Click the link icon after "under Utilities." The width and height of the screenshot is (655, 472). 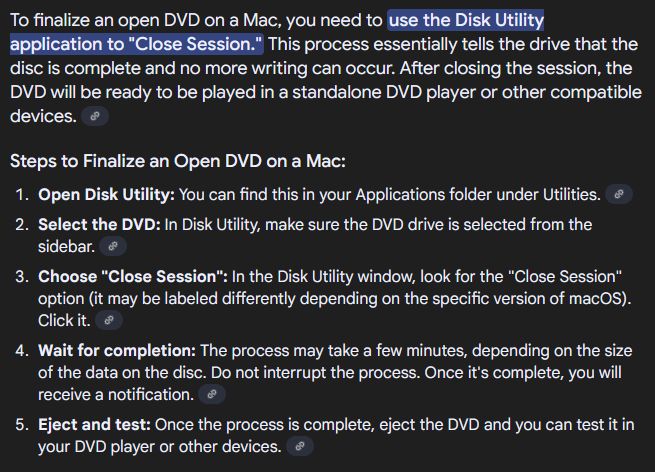coord(620,194)
